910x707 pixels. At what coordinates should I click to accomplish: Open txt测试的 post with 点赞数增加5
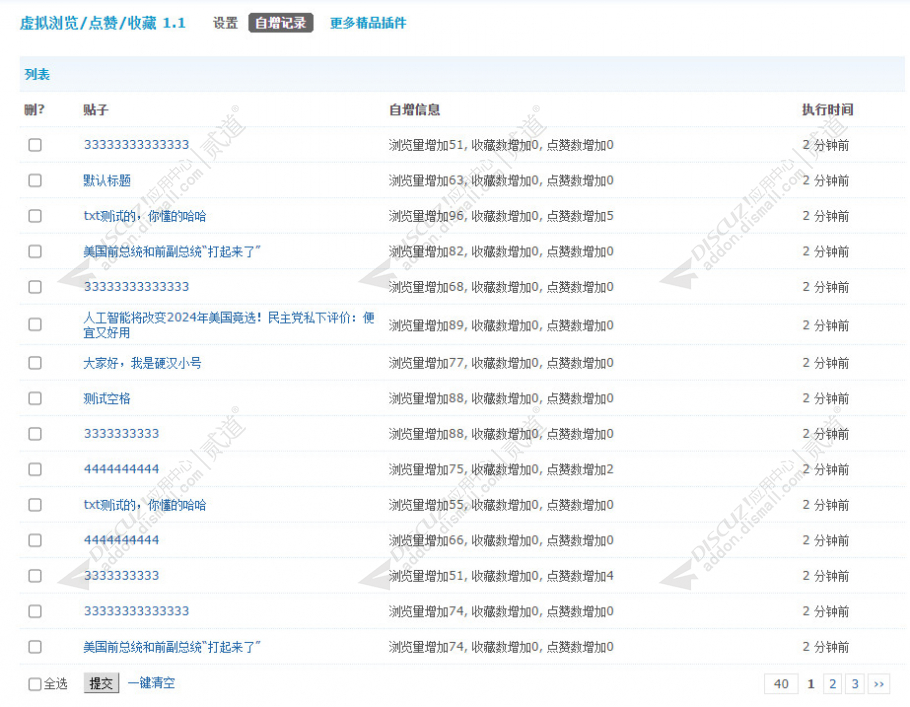pos(145,216)
